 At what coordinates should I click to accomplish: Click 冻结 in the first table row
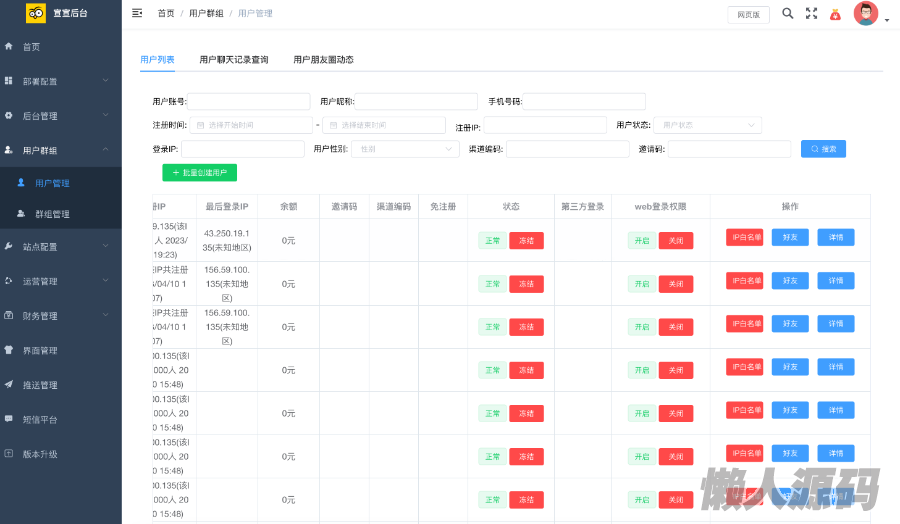pyautogui.click(x=526, y=240)
